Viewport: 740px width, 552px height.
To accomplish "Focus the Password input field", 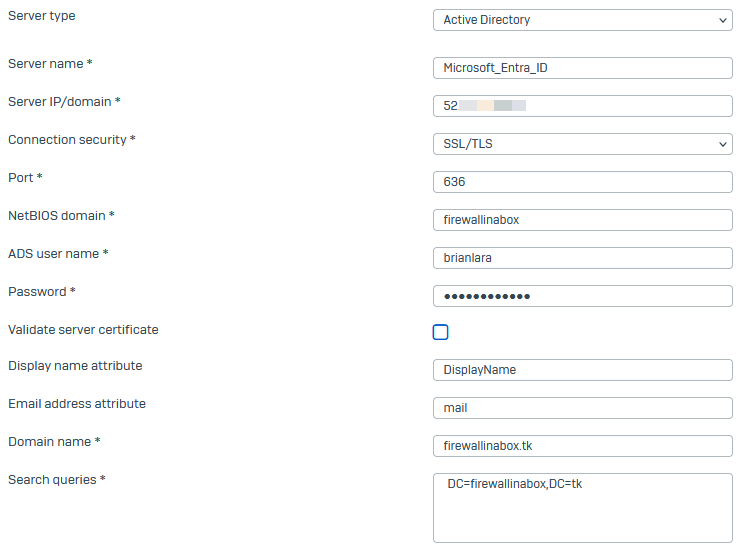I will 582,296.
